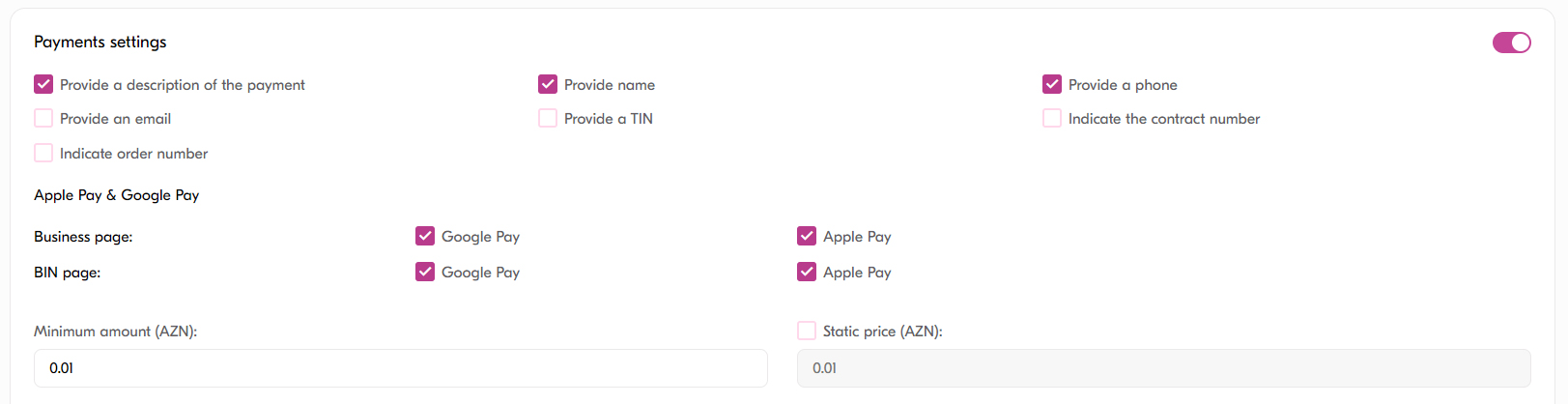
Task: Check the Provide a TIN option
Action: coord(548,119)
